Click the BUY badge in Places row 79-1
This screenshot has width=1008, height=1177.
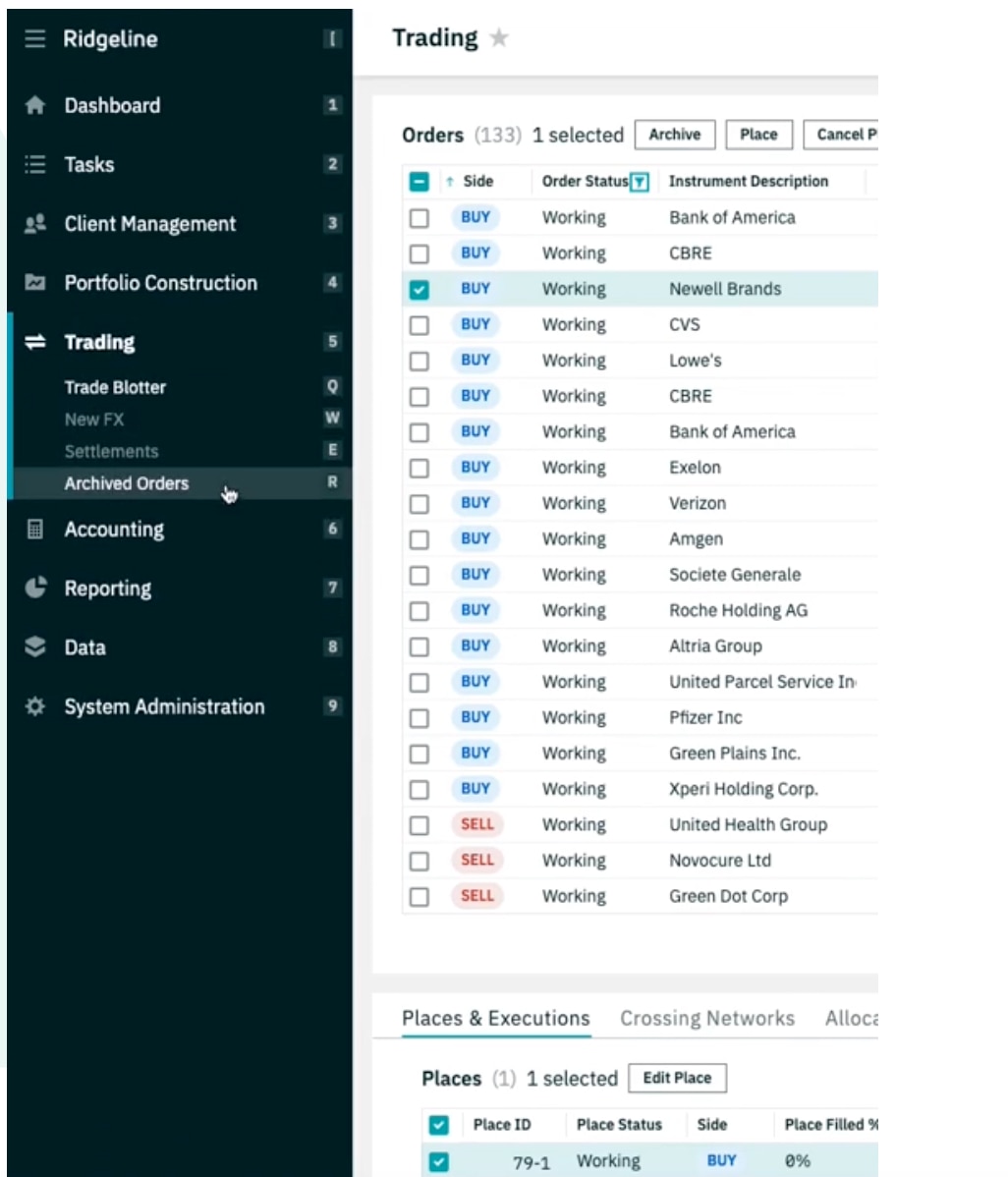721,1160
